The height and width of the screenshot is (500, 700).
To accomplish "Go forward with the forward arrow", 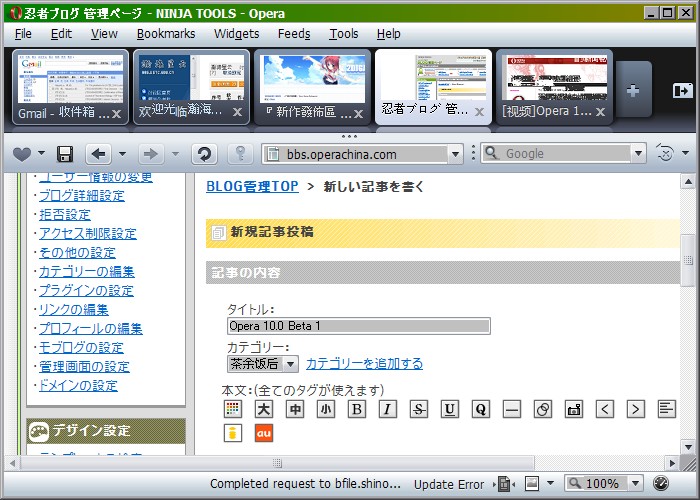I will coord(151,154).
